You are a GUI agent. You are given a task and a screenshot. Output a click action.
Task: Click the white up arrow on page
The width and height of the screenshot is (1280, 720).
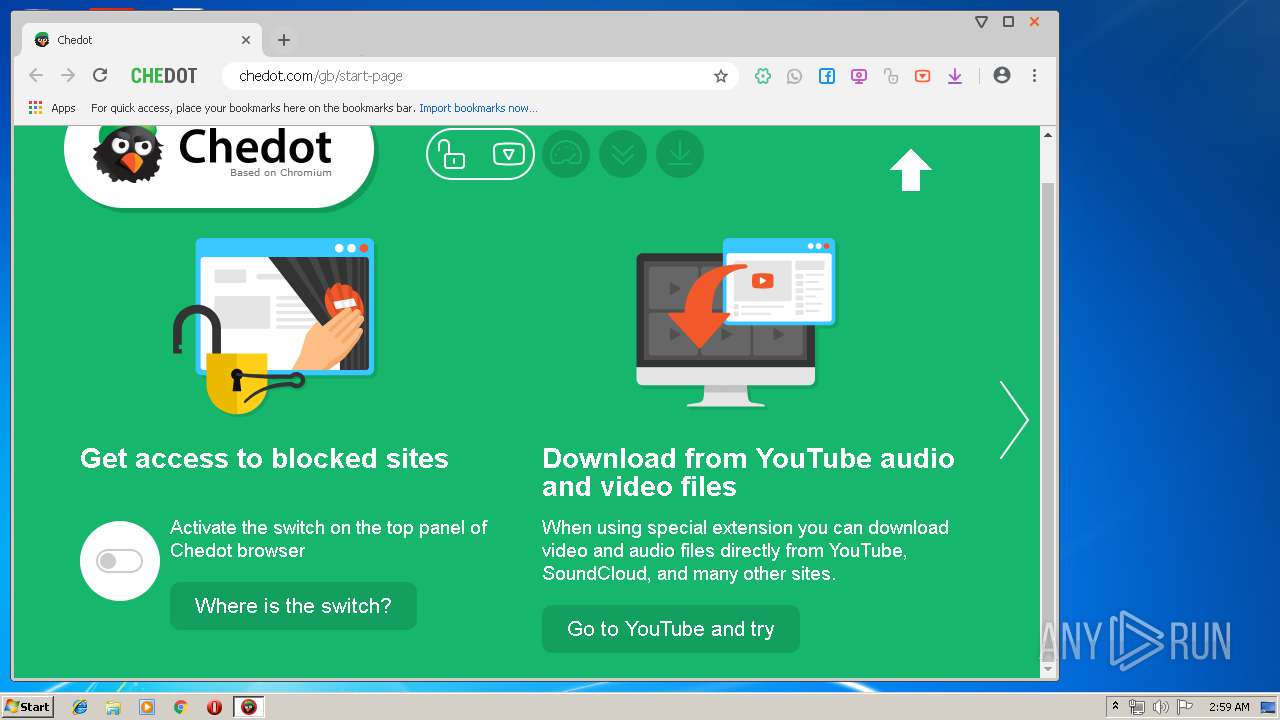911,170
